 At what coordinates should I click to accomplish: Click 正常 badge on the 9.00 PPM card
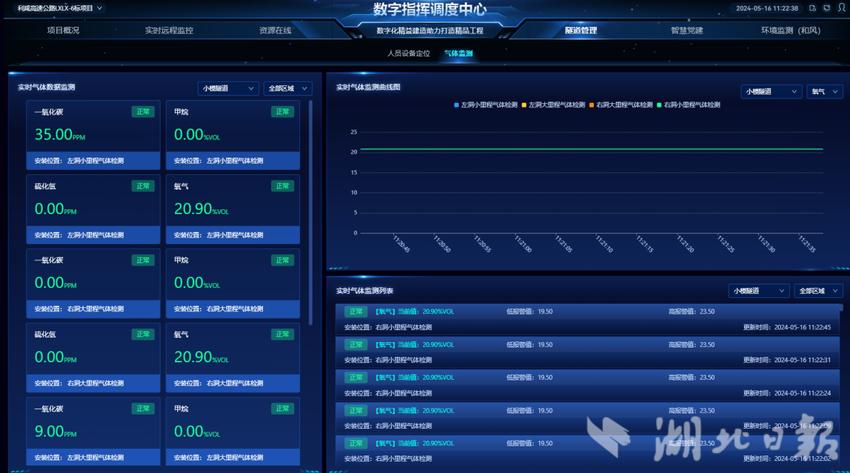pyautogui.click(x=143, y=409)
